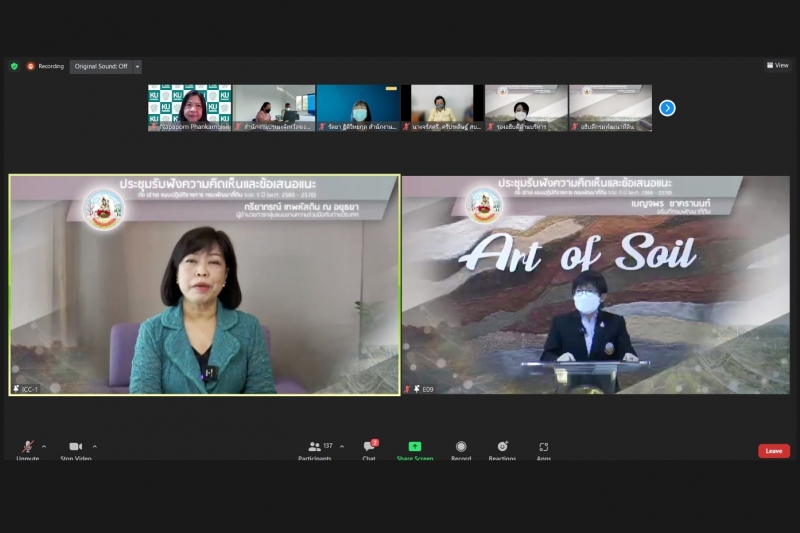Open the Apps panel

(543, 448)
